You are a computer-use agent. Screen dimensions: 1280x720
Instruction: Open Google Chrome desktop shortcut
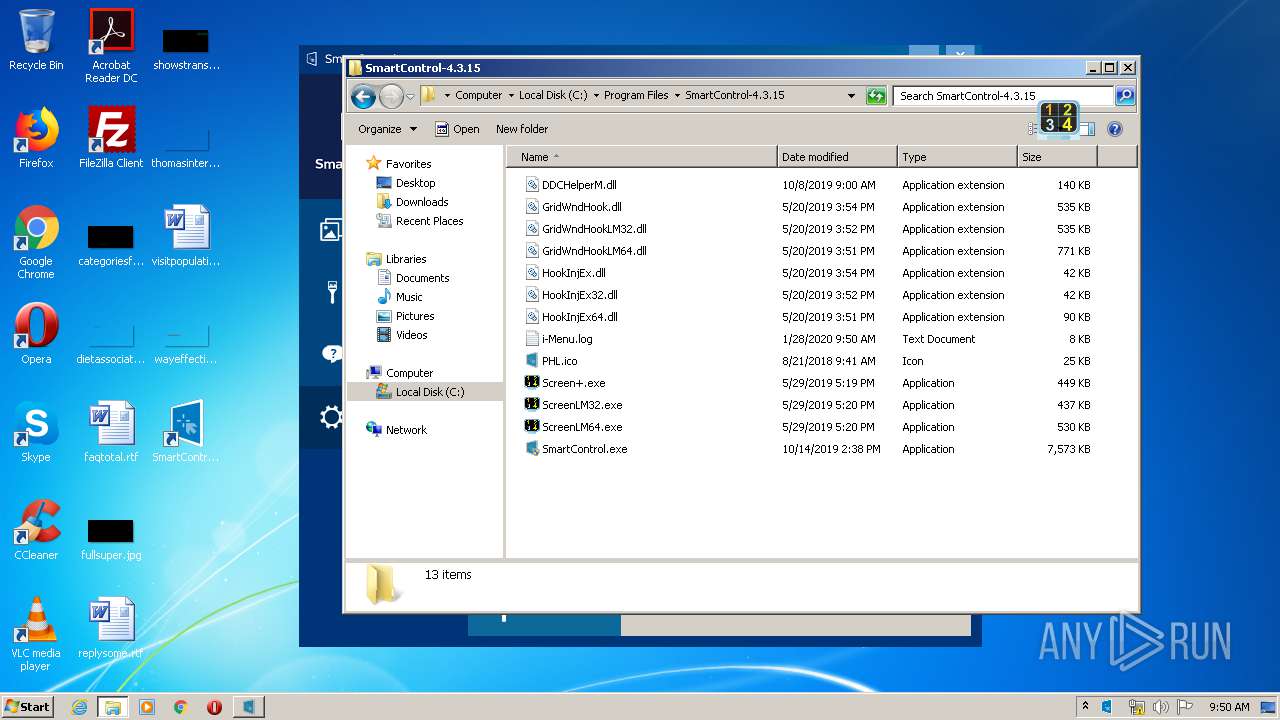pyautogui.click(x=36, y=242)
